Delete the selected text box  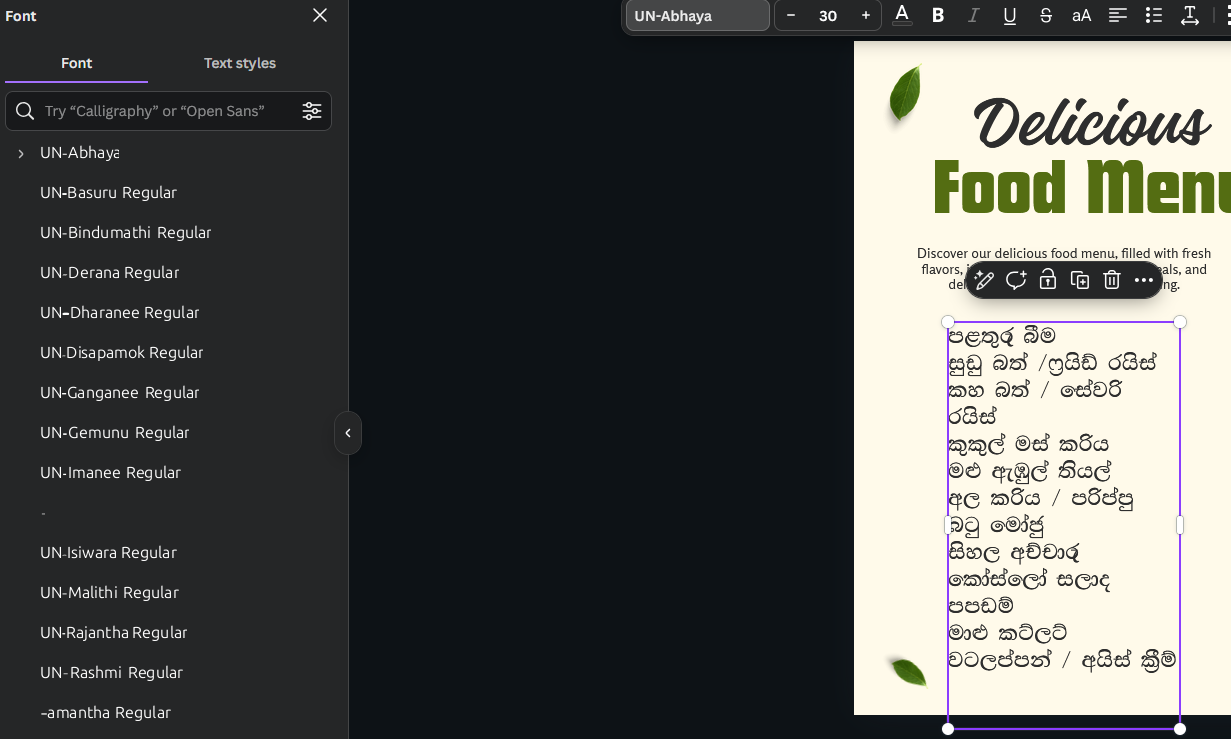click(x=1112, y=280)
